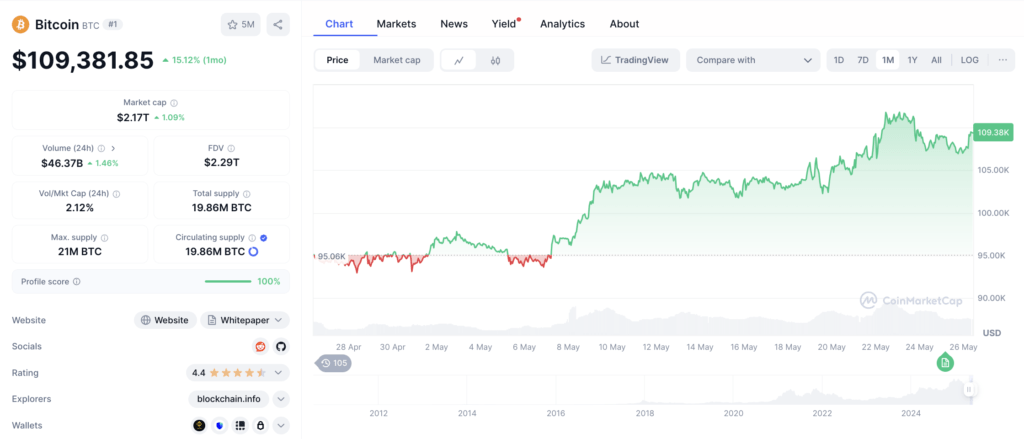This screenshot has width=1024, height=439.
Task: Click the $109,381.85 price text
Action: (x=83, y=60)
